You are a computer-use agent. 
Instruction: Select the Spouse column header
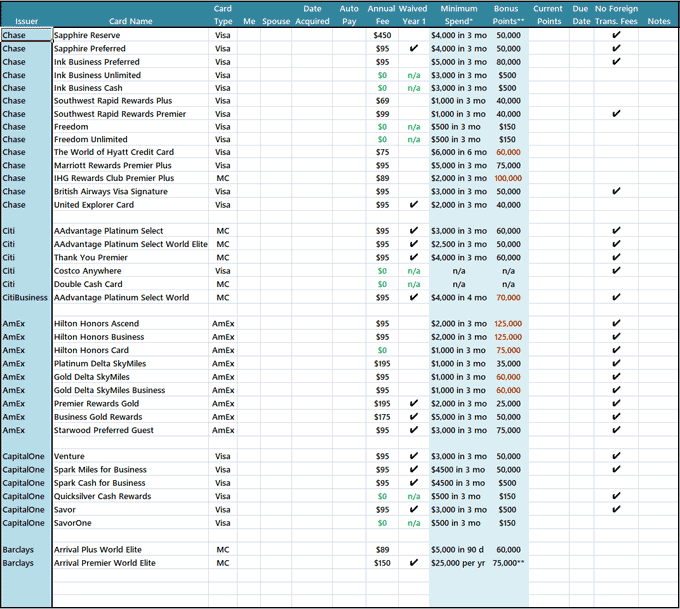tap(276, 21)
